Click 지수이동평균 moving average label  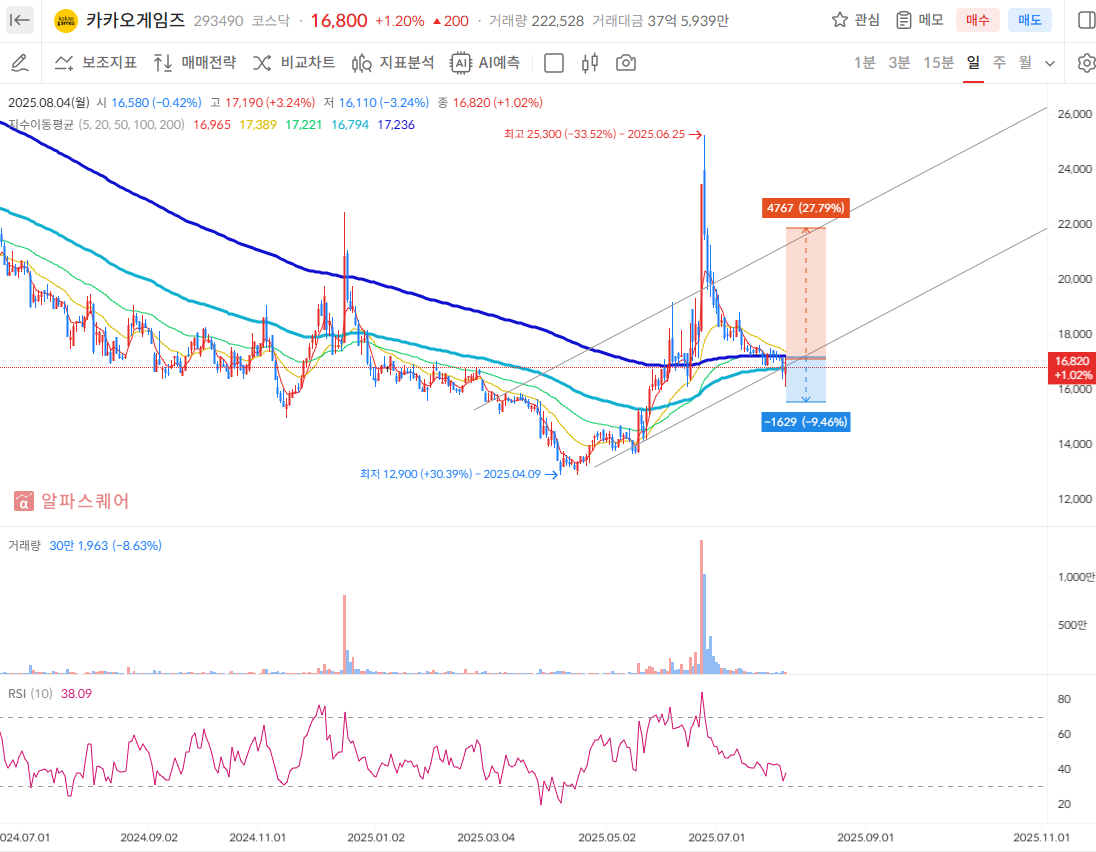[41, 124]
